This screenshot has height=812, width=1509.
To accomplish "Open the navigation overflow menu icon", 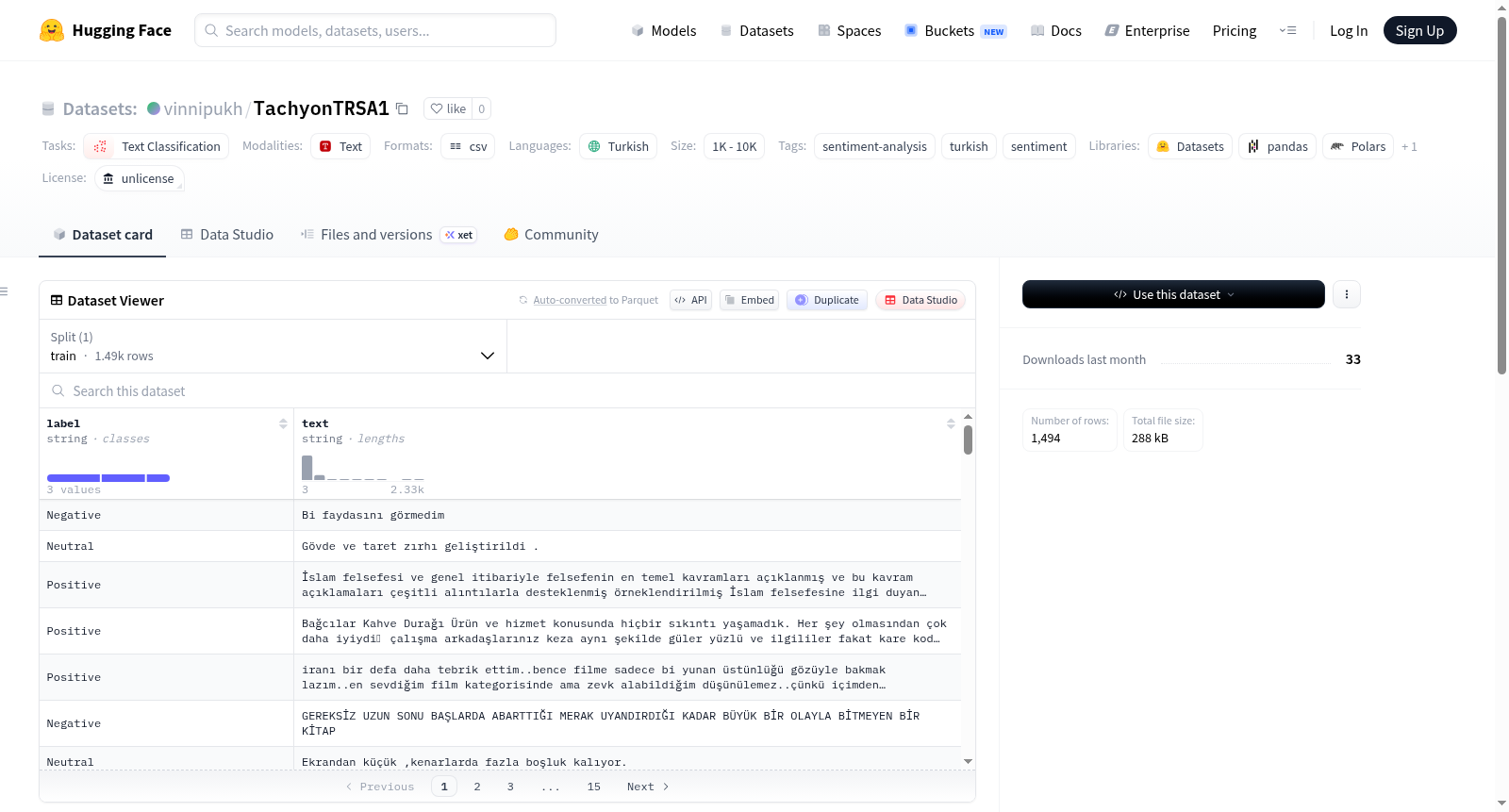I will coord(1287,30).
